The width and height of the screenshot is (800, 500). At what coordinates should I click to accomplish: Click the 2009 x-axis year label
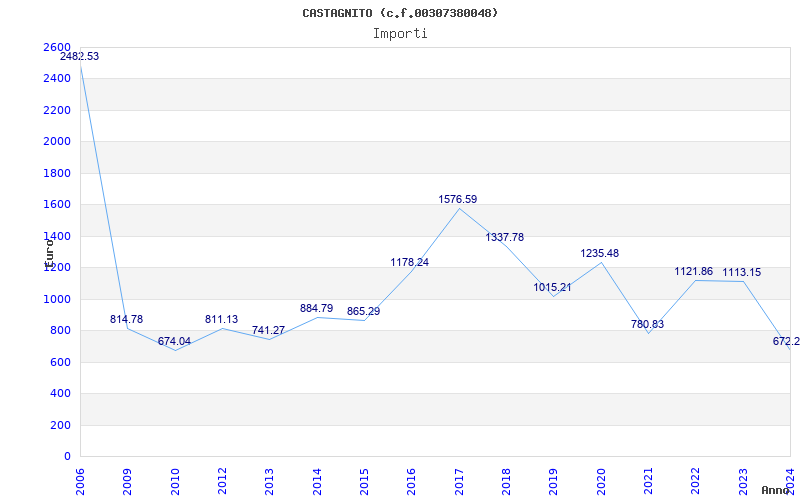click(x=128, y=481)
